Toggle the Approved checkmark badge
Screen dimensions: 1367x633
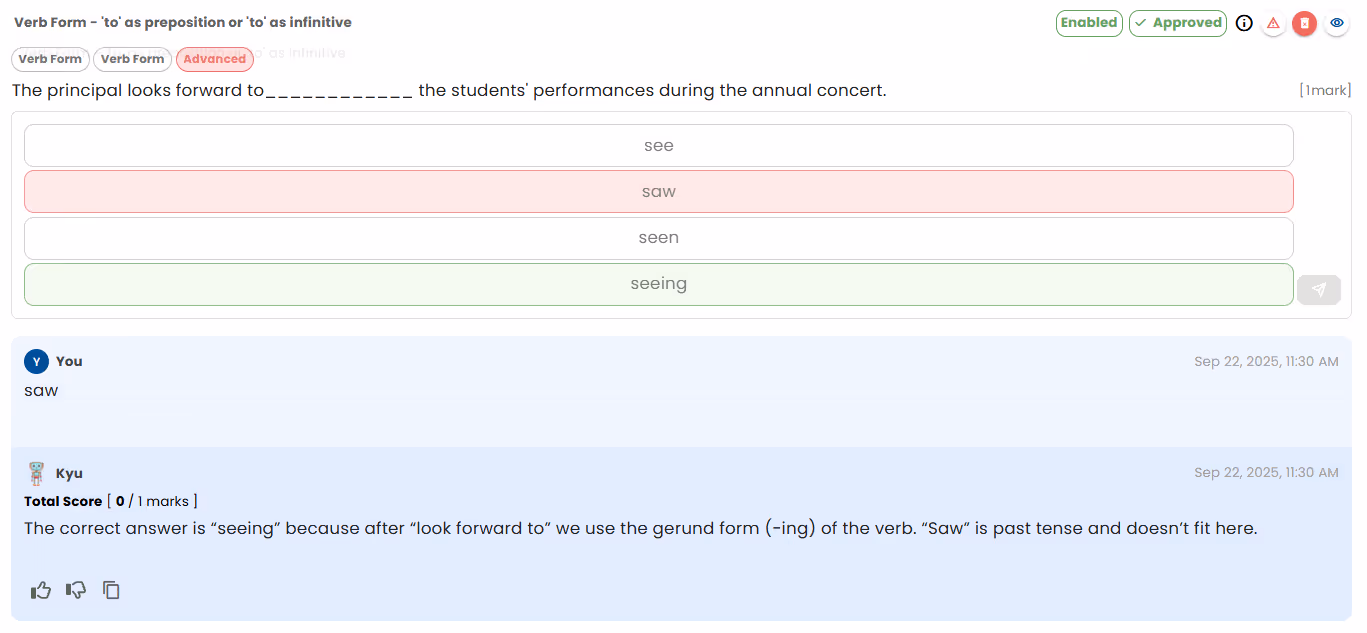(x=1177, y=23)
